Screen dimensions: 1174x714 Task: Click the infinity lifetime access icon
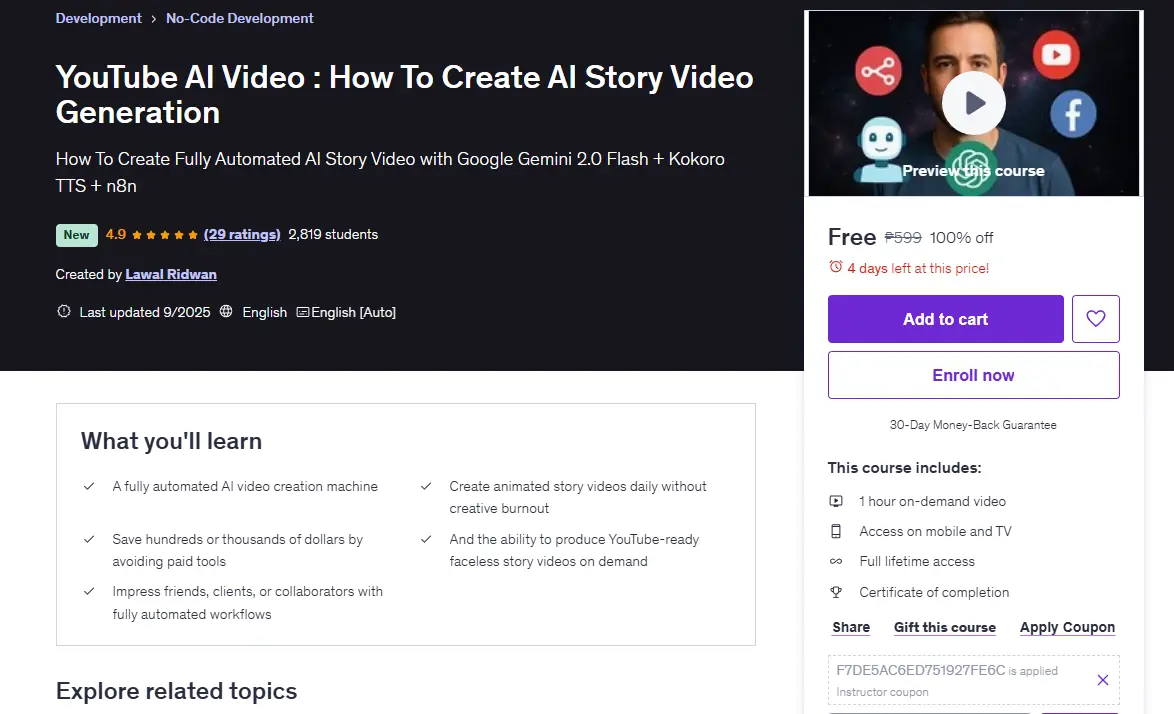tap(836, 561)
